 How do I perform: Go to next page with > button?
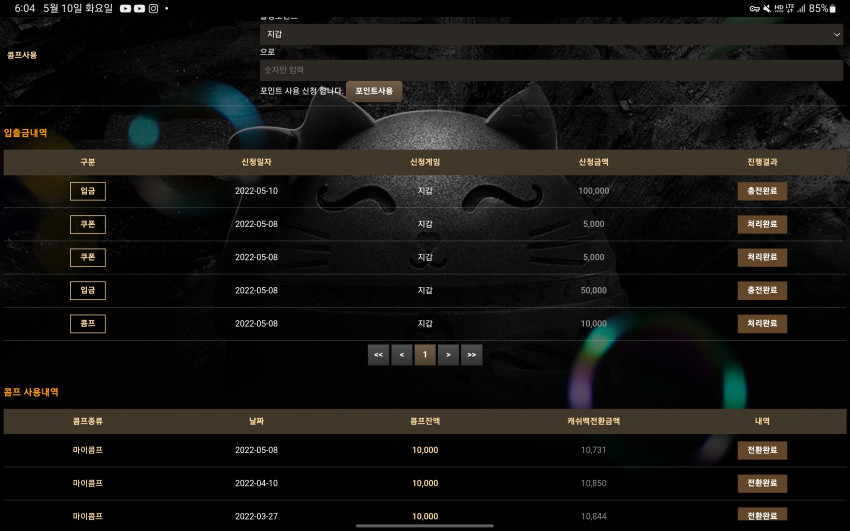[x=448, y=355]
